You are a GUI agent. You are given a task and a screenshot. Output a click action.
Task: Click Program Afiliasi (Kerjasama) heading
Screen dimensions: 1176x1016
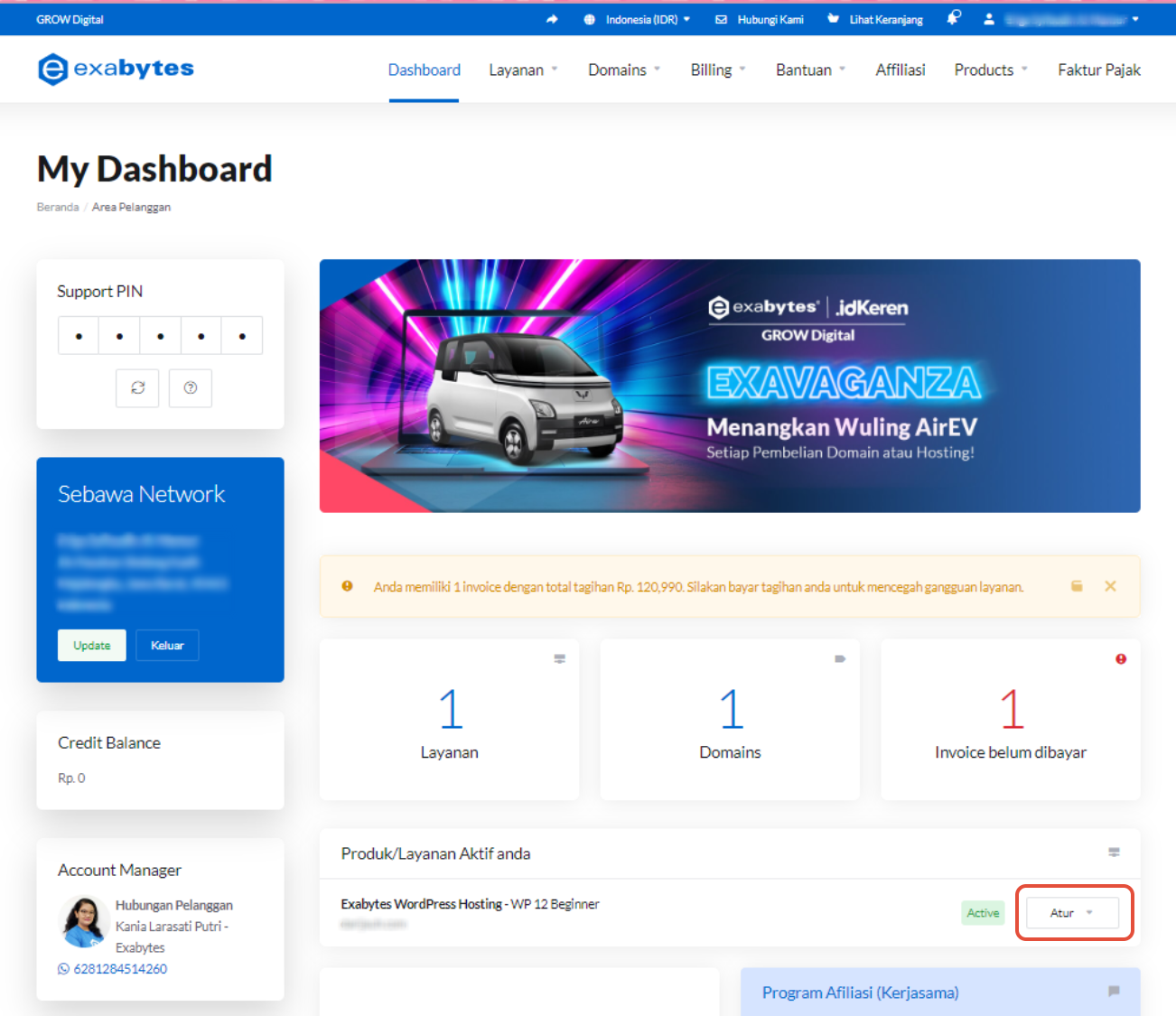[860, 993]
